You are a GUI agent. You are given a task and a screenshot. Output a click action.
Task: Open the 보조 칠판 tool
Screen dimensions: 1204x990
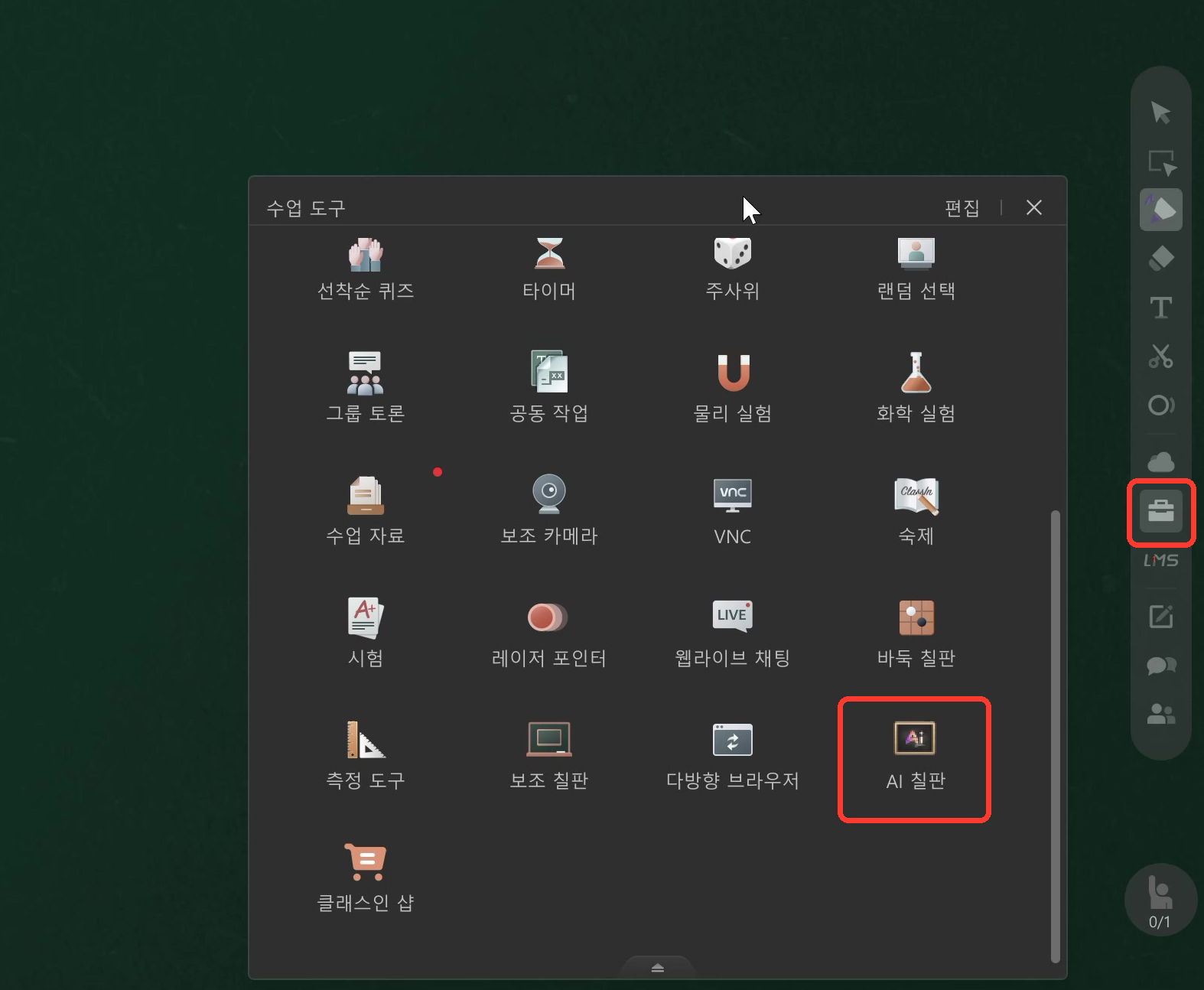click(549, 755)
